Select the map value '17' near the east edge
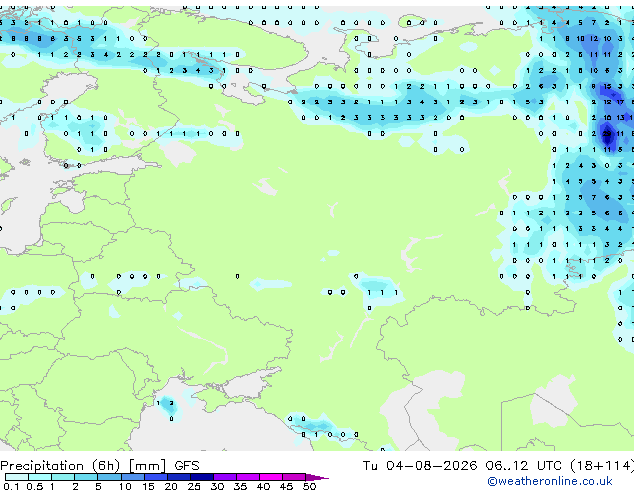 620,102
